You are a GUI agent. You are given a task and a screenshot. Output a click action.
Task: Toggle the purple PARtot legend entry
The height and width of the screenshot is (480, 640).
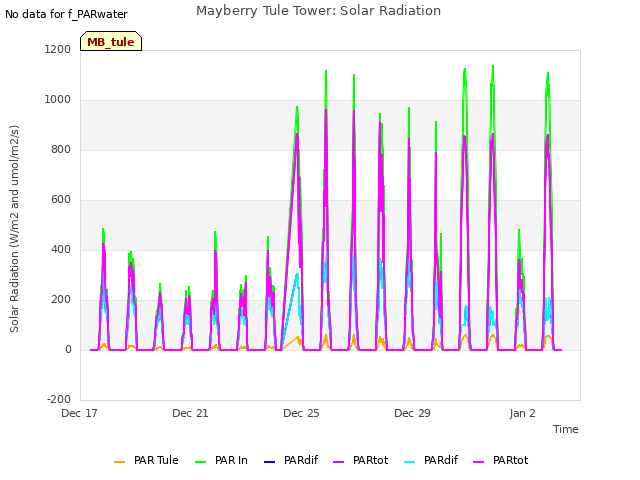[x=360, y=460]
